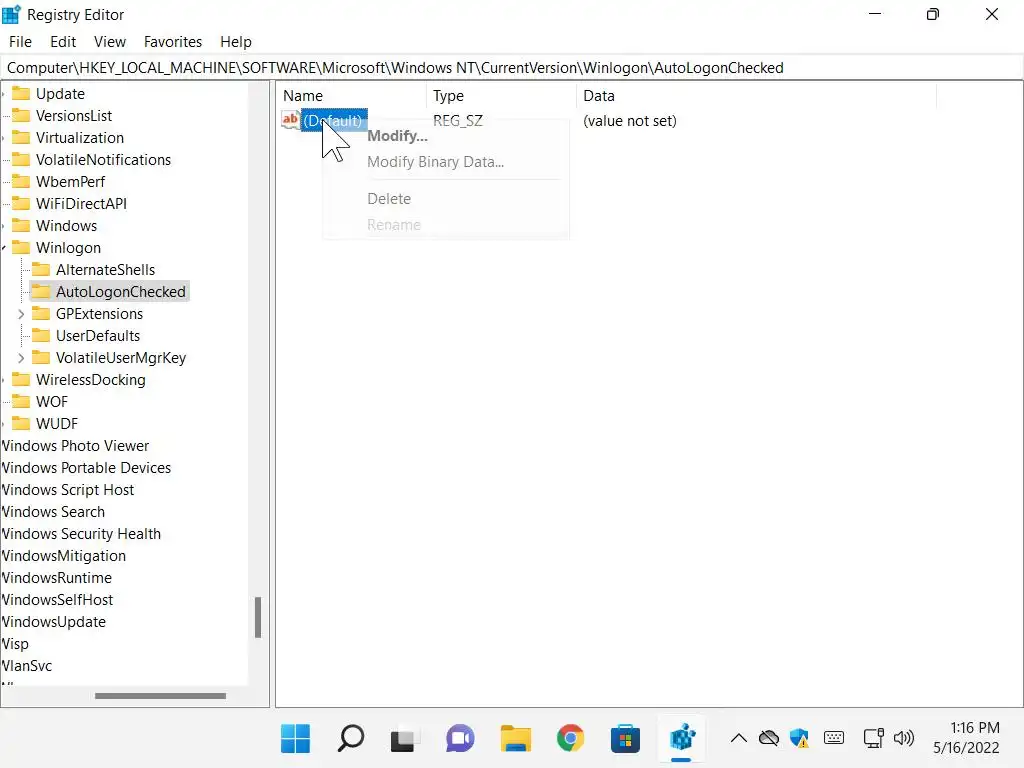This screenshot has height=768, width=1024.
Task: Expand the GPExtensions key chevron
Action: coord(21,314)
